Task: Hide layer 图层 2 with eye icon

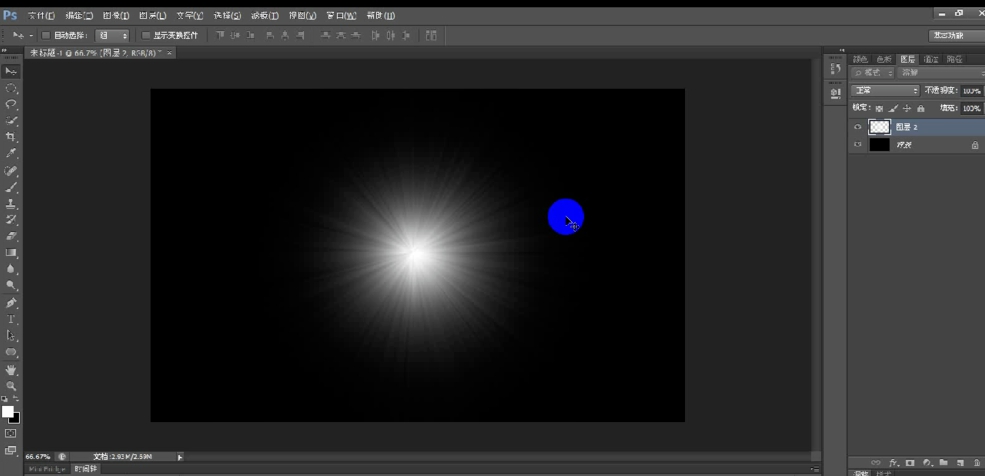Action: click(x=857, y=128)
